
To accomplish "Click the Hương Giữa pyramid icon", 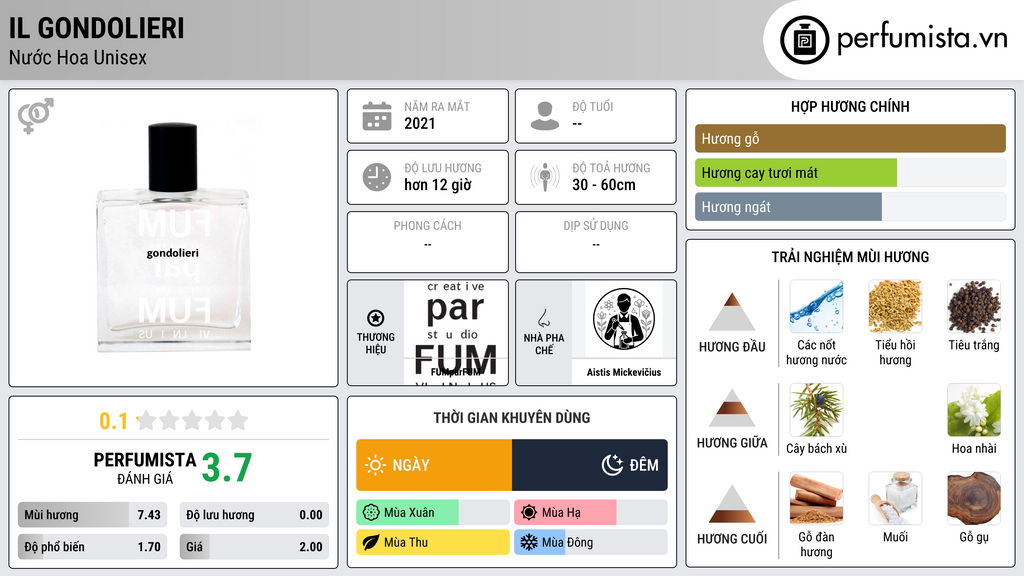I will tap(732, 408).
